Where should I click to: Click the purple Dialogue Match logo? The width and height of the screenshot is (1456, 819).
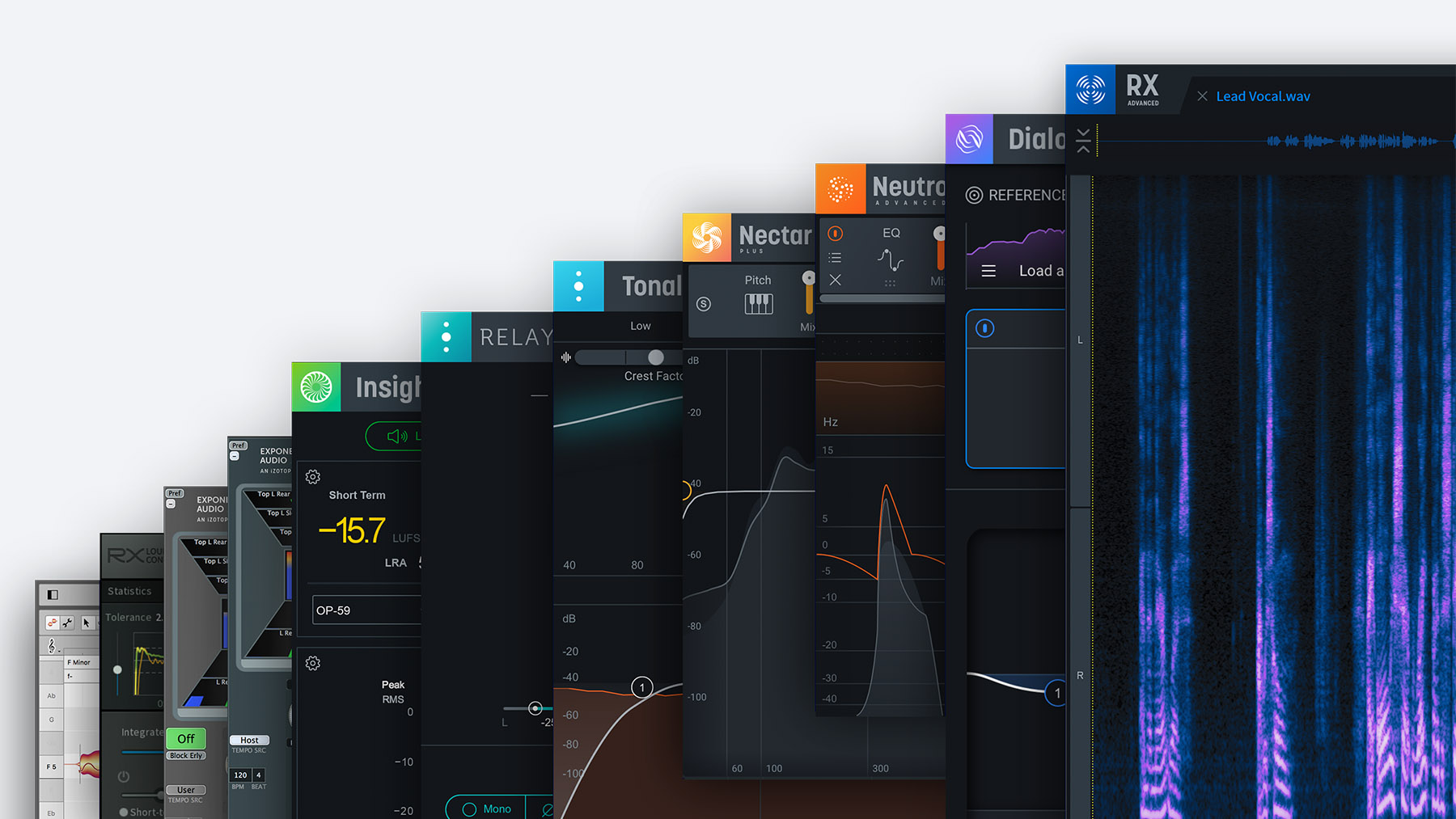[x=969, y=139]
